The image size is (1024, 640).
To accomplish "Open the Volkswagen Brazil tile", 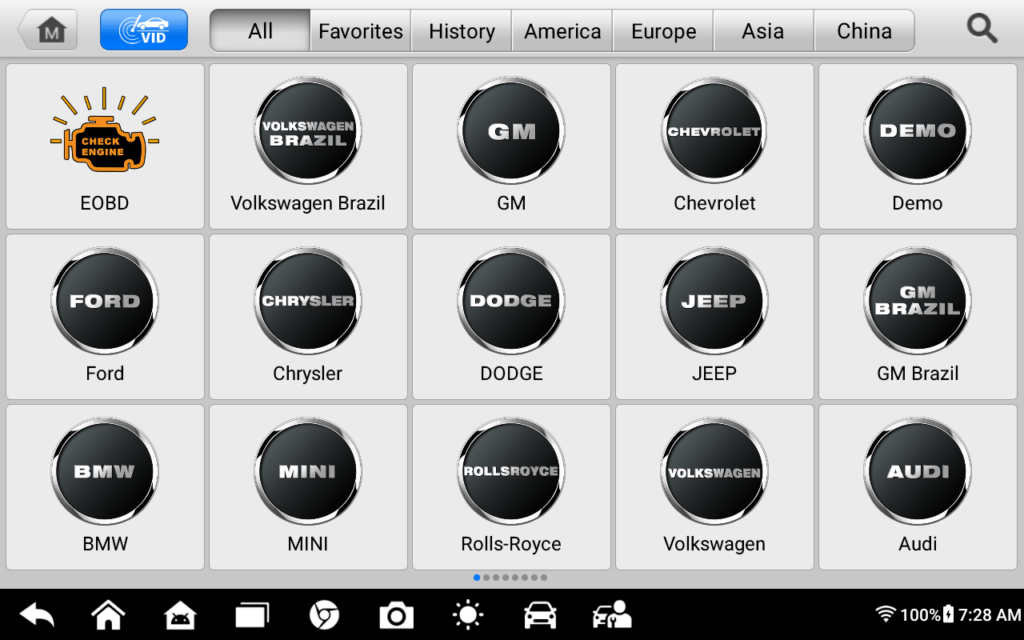I will [307, 146].
